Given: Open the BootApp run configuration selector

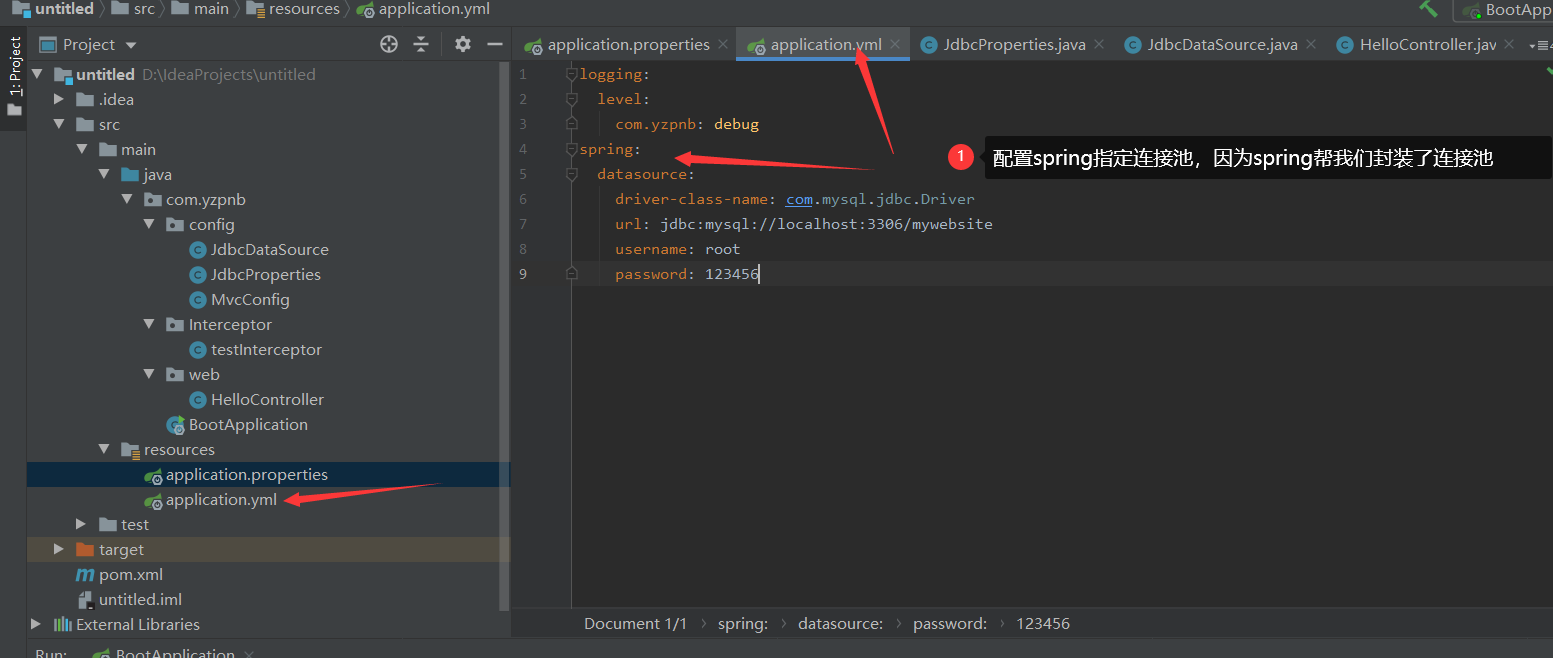Looking at the screenshot, I should coord(1504,10).
